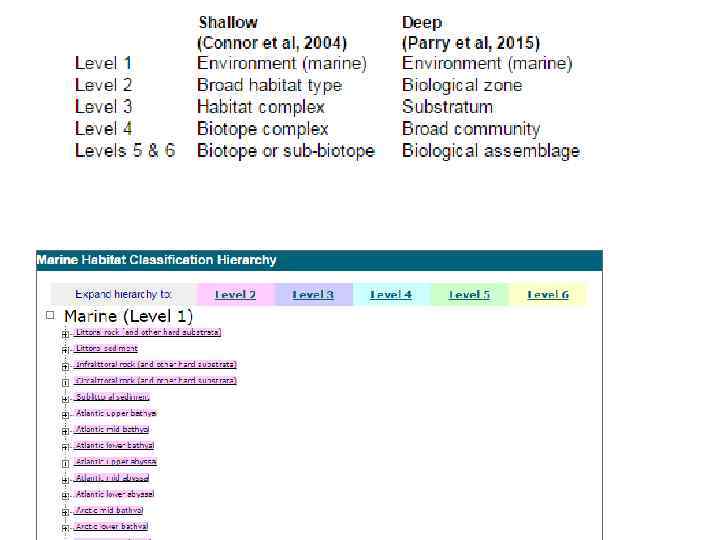Click the '(Parry et al, 2015)' header
Viewport: 720px width, 540px height.
click(x=471, y=43)
